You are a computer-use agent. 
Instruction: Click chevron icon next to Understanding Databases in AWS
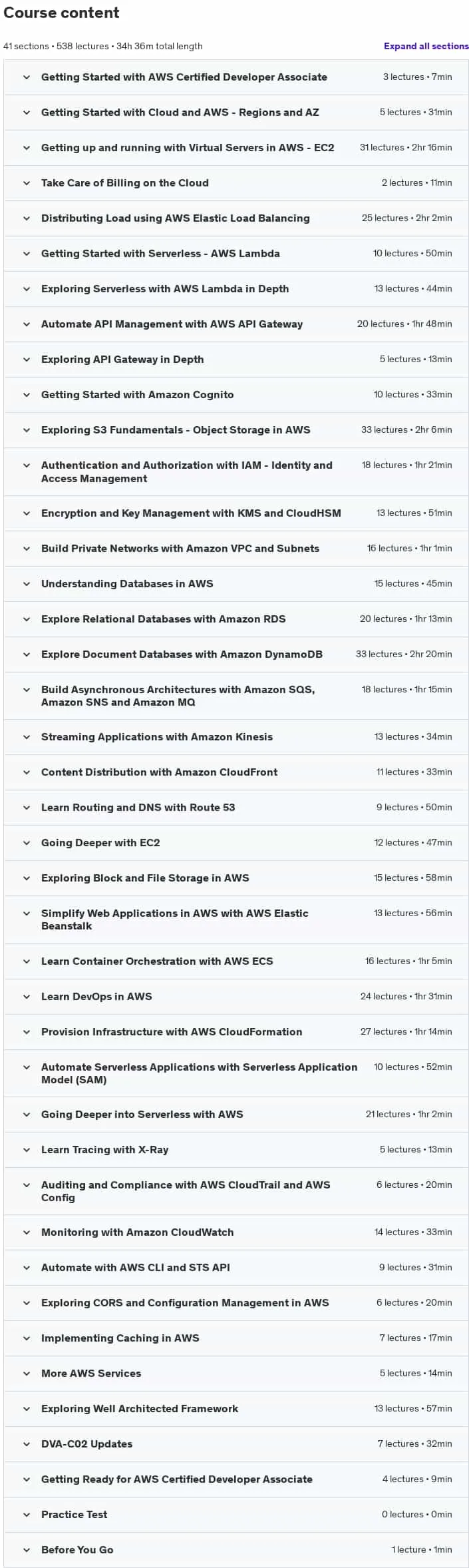(x=27, y=583)
